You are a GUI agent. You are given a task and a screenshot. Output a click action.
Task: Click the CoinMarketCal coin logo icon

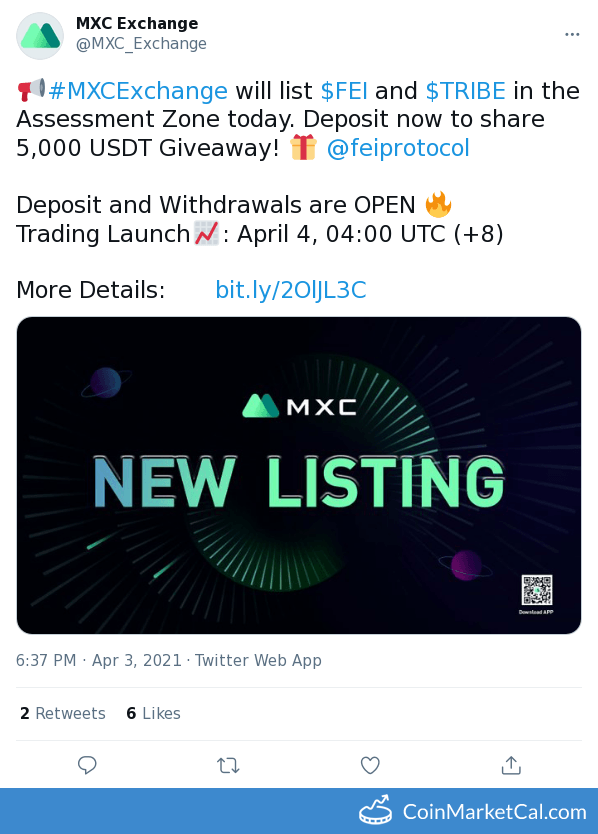pyautogui.click(x=375, y=811)
